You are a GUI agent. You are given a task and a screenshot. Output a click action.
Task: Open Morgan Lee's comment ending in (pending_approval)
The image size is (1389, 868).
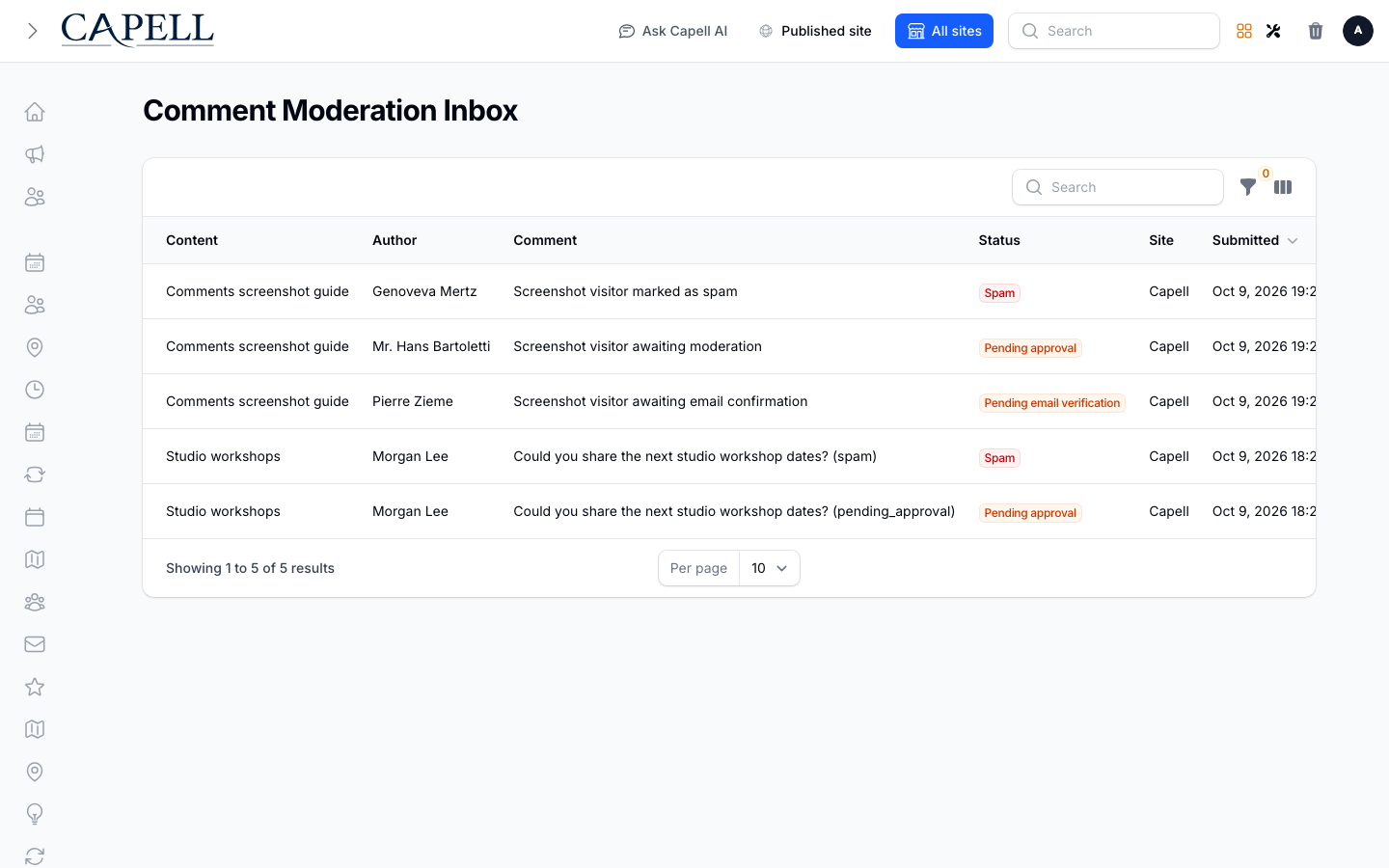[734, 511]
